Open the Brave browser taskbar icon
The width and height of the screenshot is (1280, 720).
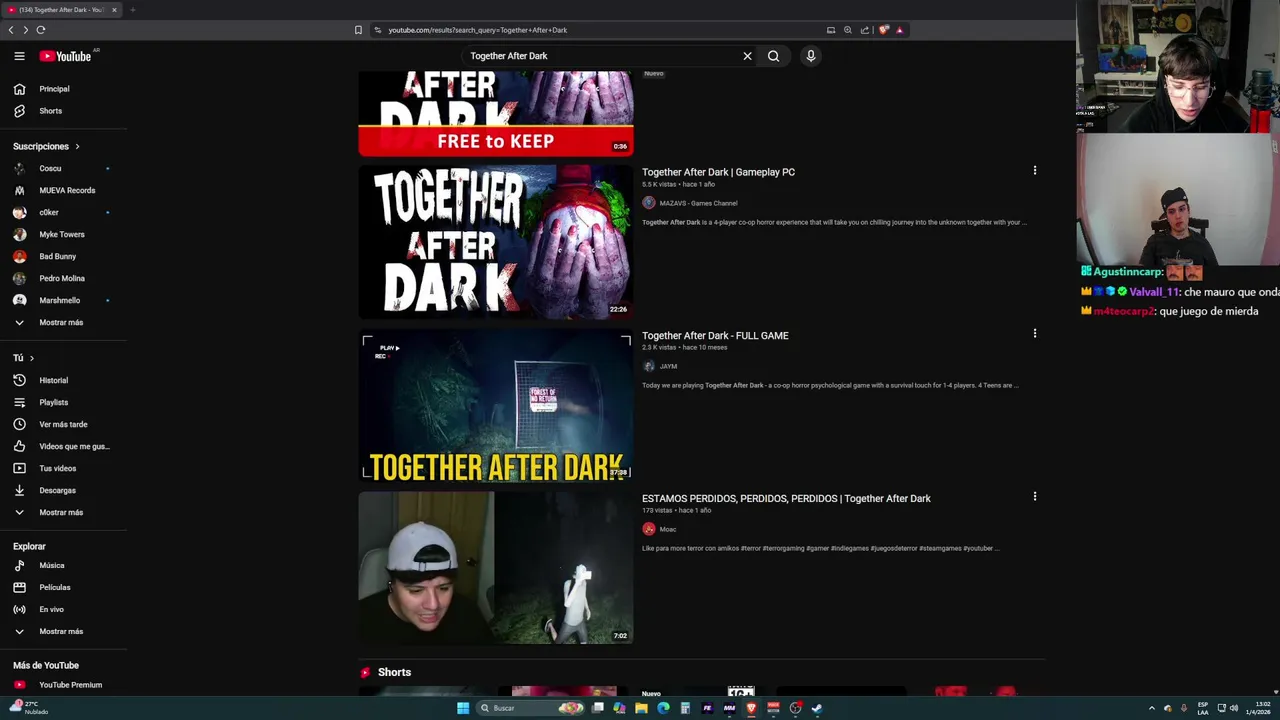click(x=751, y=708)
